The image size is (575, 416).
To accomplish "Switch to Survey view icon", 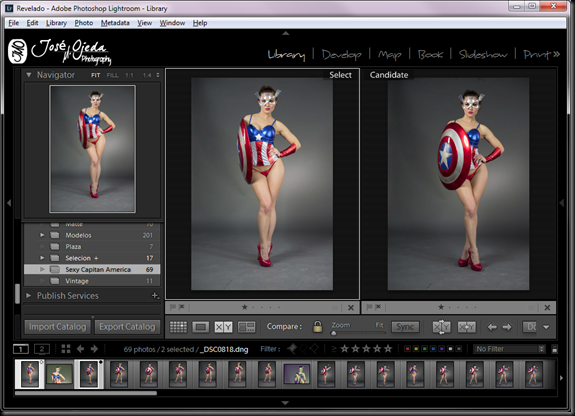I will [246, 326].
